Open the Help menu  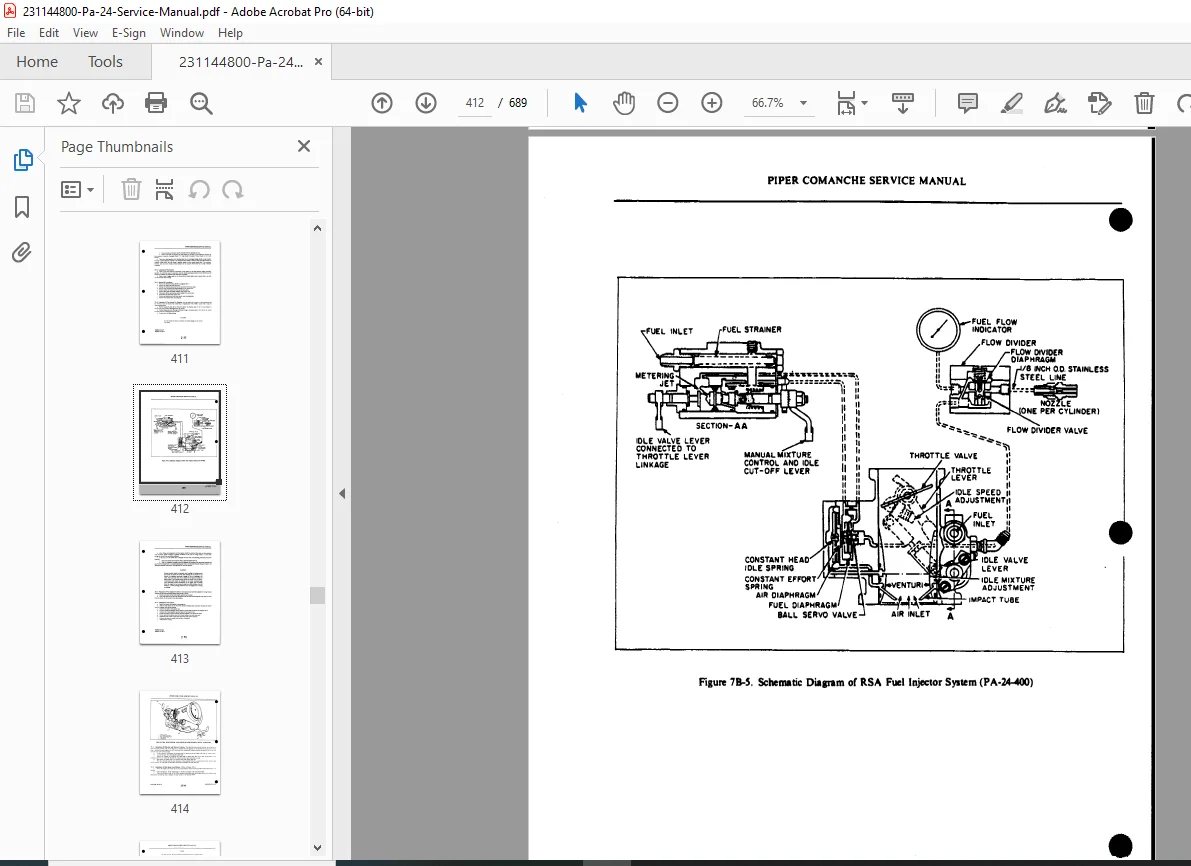coord(230,33)
